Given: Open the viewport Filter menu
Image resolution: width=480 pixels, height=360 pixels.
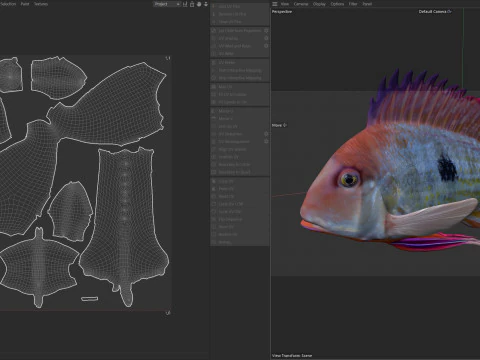Looking at the screenshot, I should point(353,4).
